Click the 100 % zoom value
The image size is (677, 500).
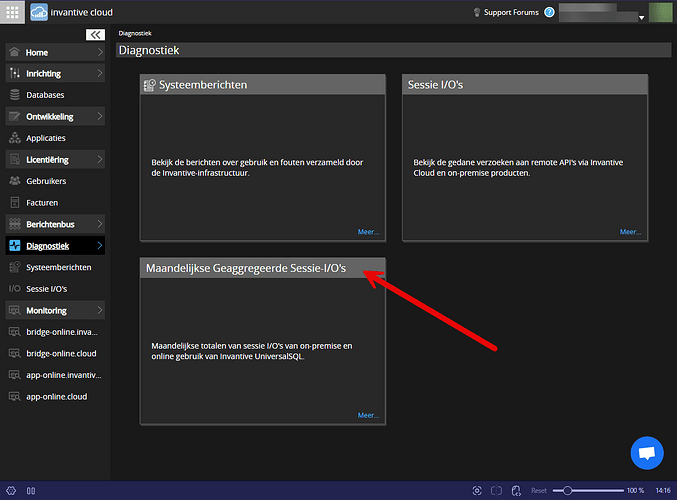(635, 491)
